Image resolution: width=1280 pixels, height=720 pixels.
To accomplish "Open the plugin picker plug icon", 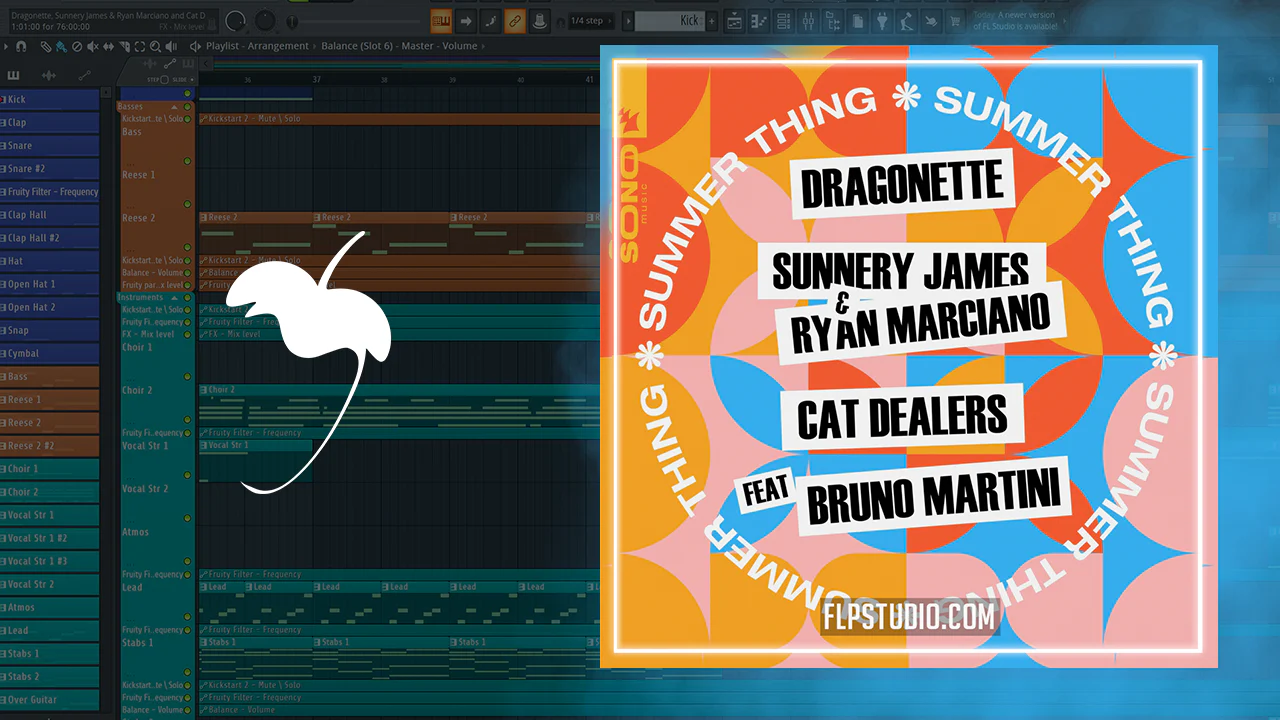I will tap(883, 20).
